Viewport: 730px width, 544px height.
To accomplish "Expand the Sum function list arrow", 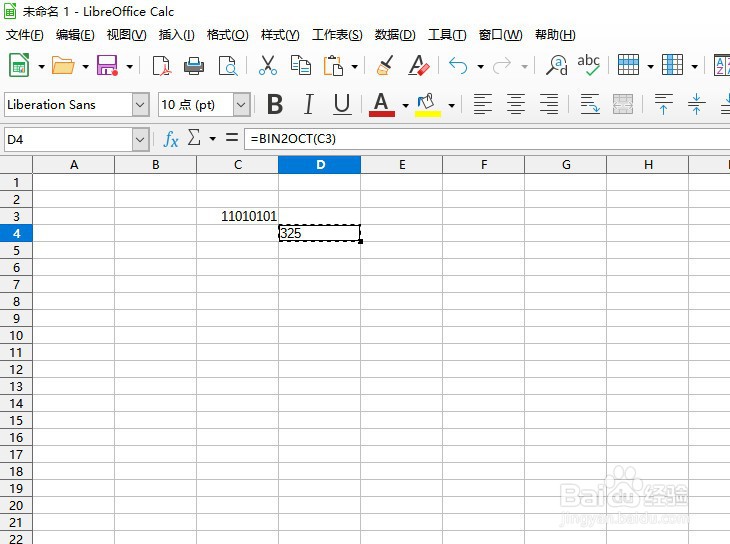I will tap(212, 138).
